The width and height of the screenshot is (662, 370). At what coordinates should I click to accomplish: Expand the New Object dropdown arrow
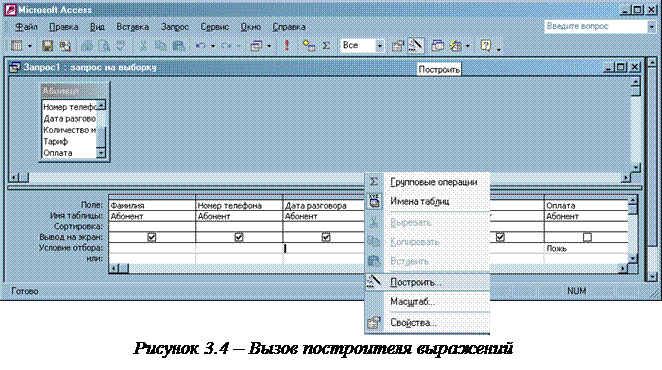468,46
